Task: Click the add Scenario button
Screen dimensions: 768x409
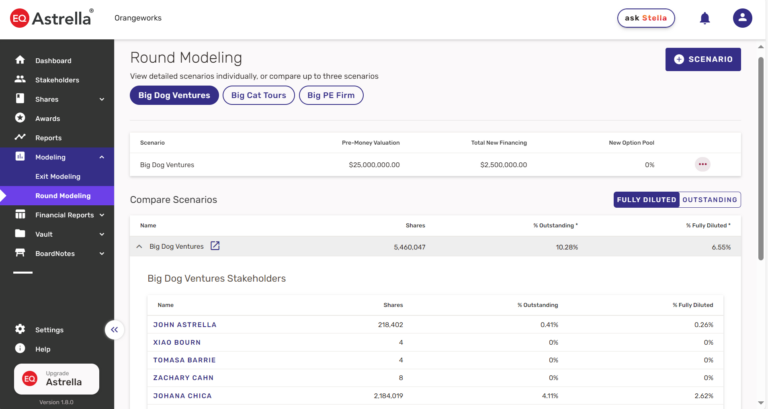Action: [703, 60]
